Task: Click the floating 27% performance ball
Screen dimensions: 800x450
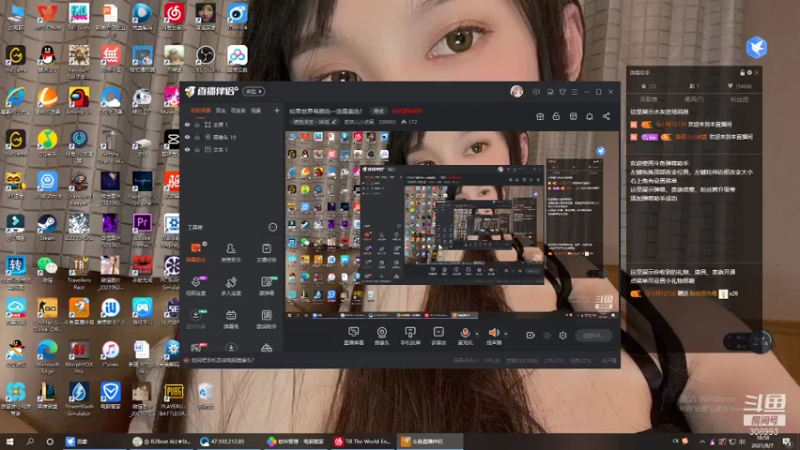Action: click(760, 341)
